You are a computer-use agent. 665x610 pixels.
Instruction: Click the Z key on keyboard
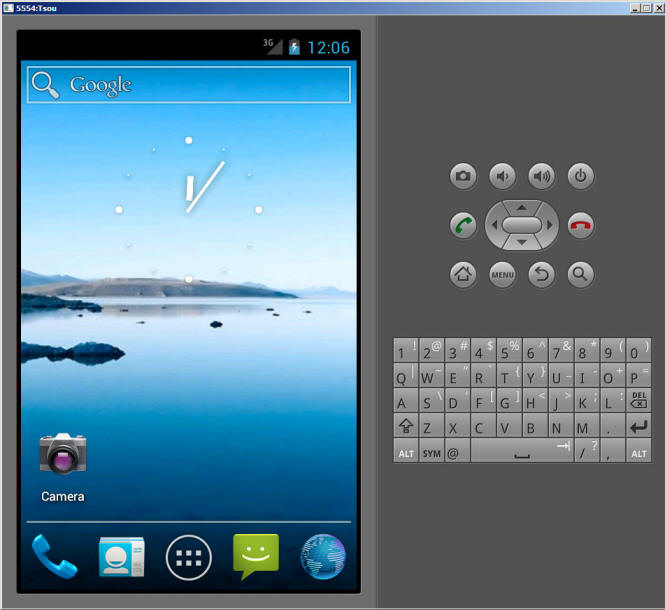(x=432, y=425)
